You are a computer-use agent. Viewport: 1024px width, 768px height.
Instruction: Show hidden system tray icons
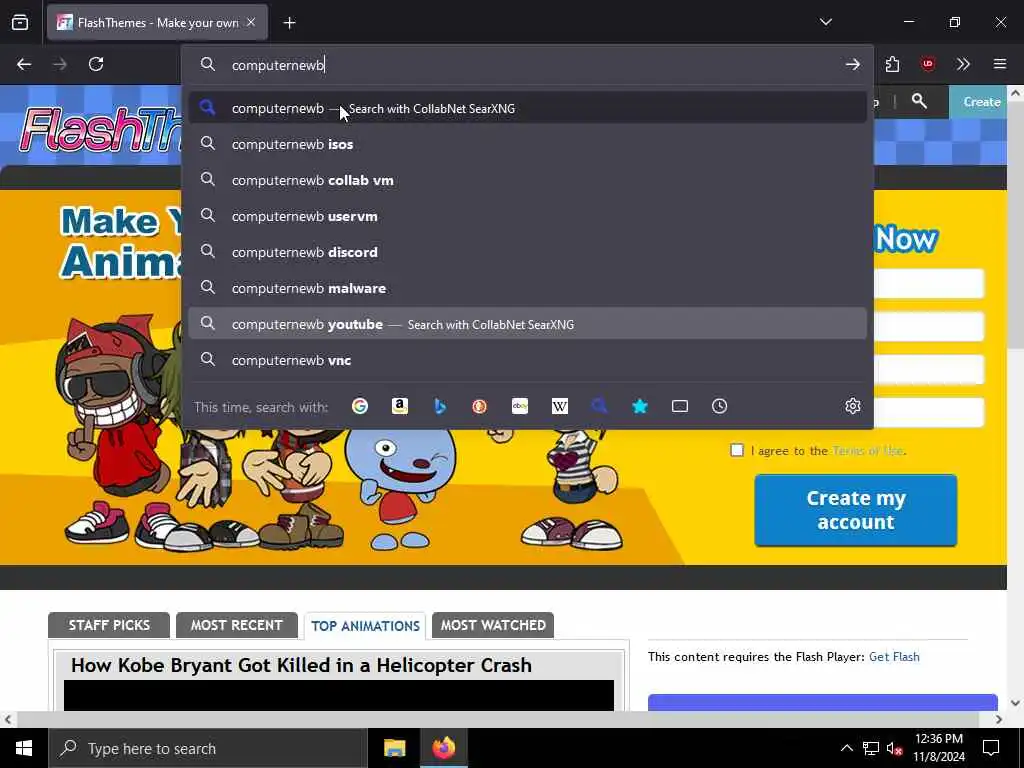846,748
